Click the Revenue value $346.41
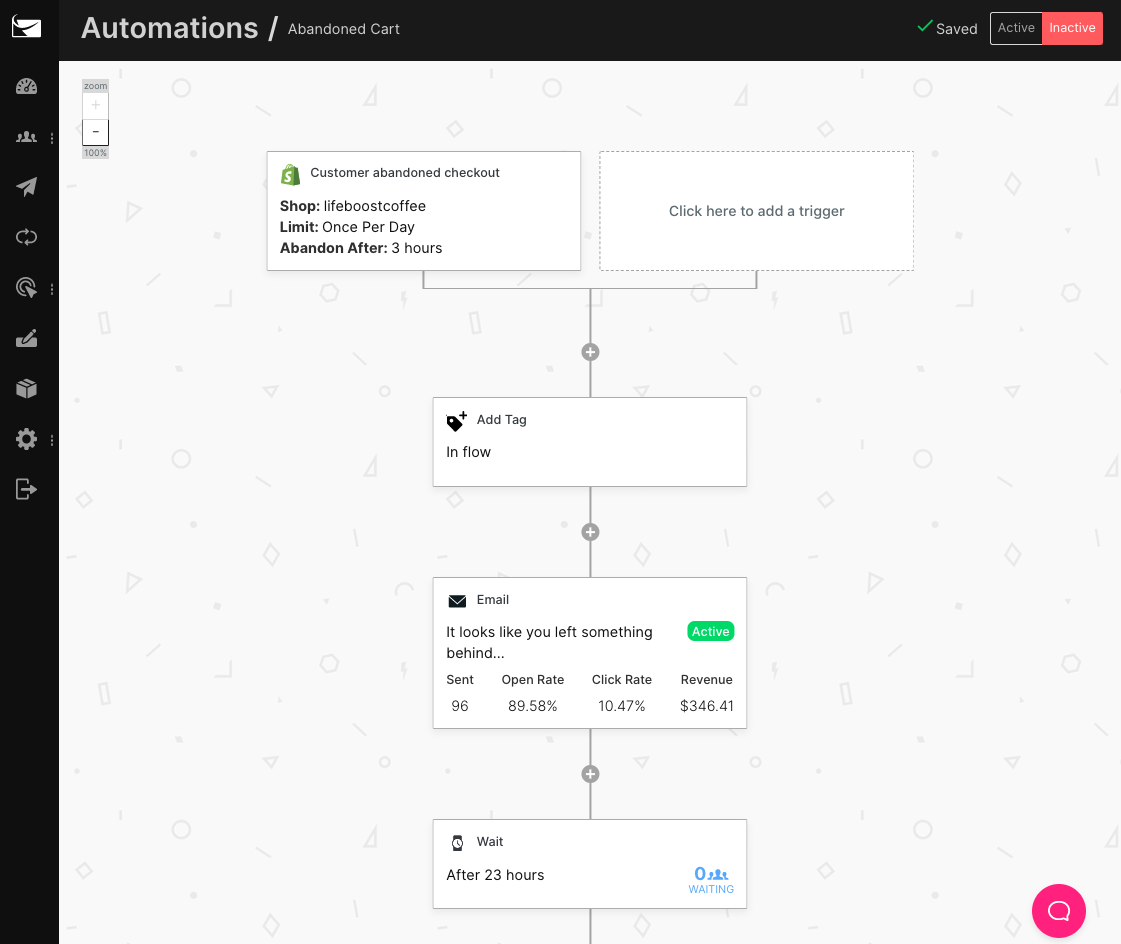Screen dimensions: 1121x944 706,706
